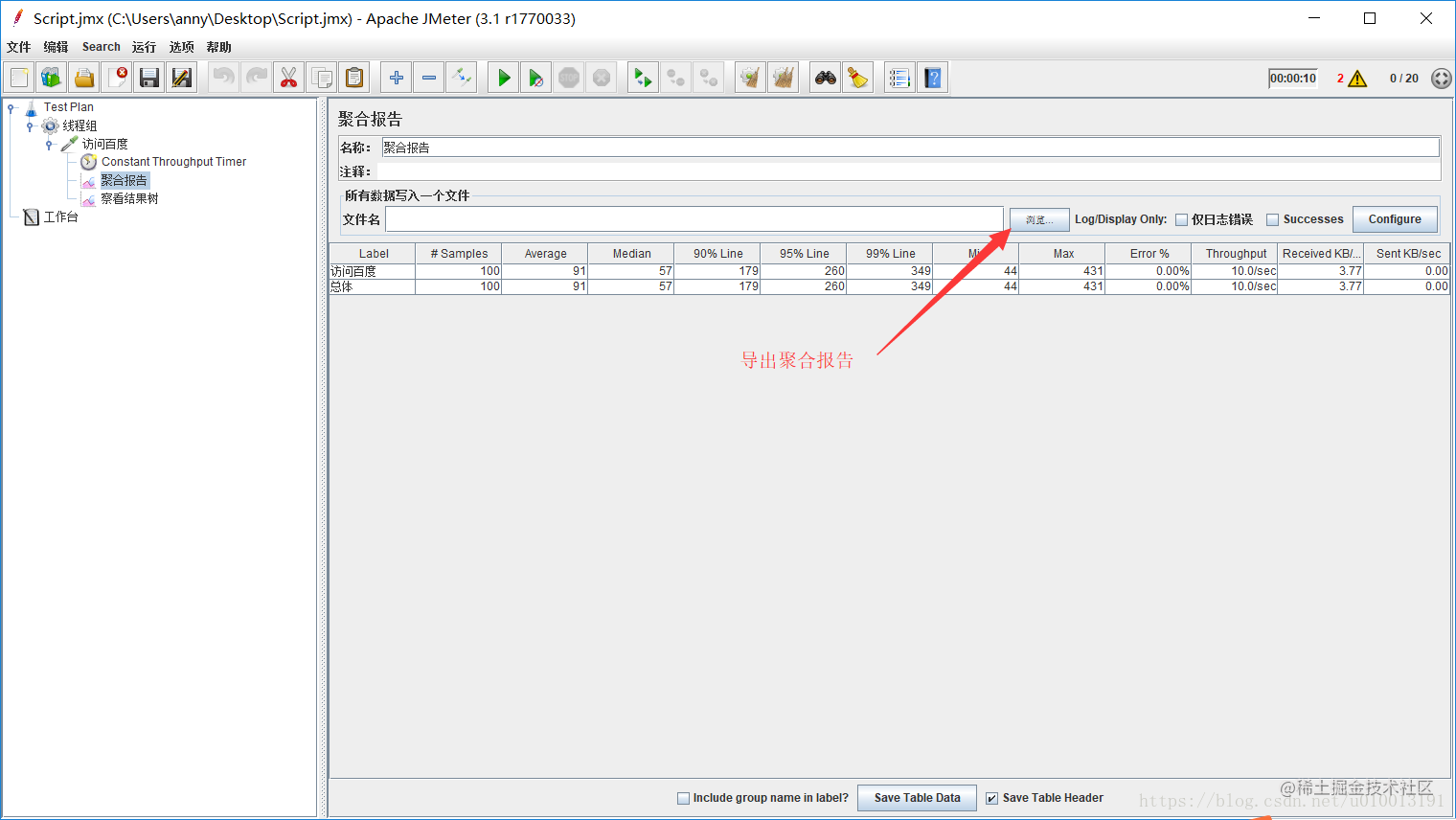Click the Open file folder icon
The height and width of the screenshot is (820, 1456).
tap(84, 78)
